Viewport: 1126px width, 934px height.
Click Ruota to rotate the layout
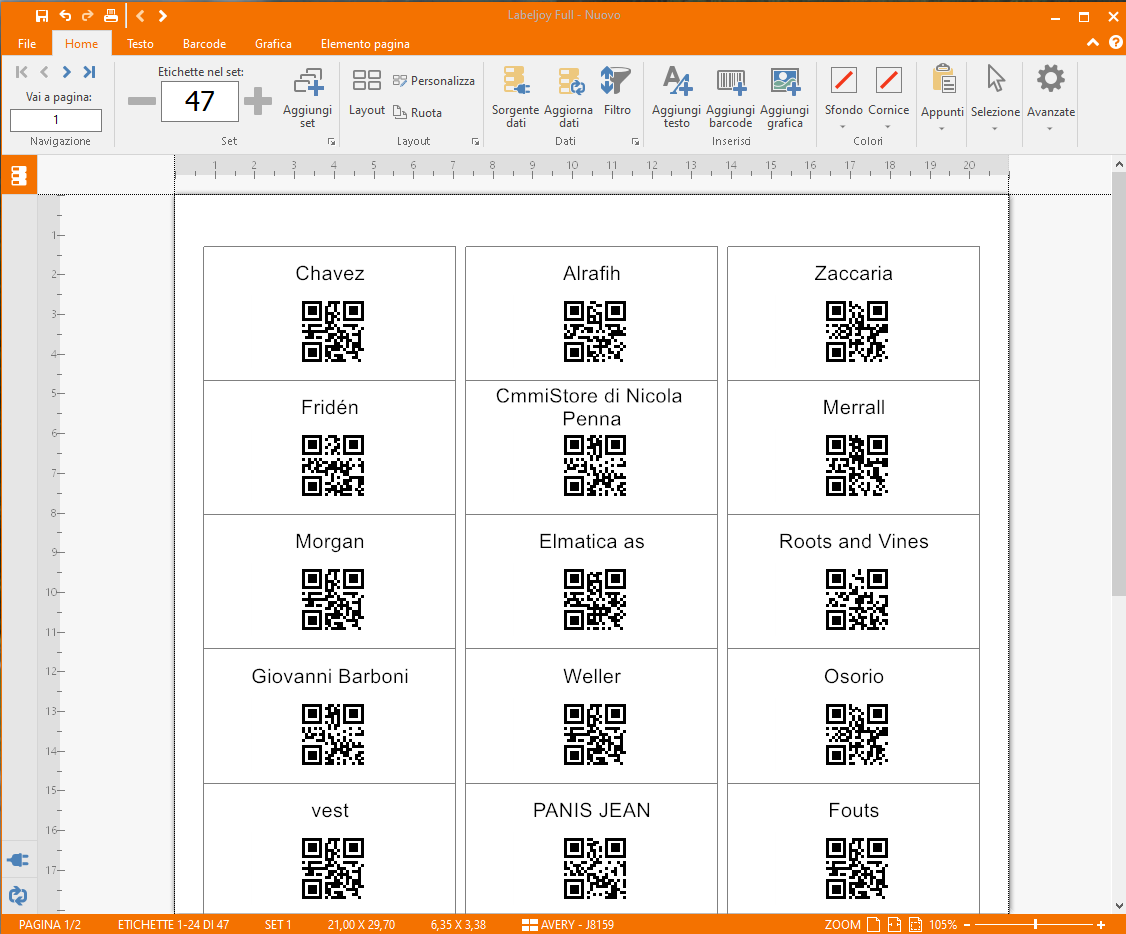417,113
